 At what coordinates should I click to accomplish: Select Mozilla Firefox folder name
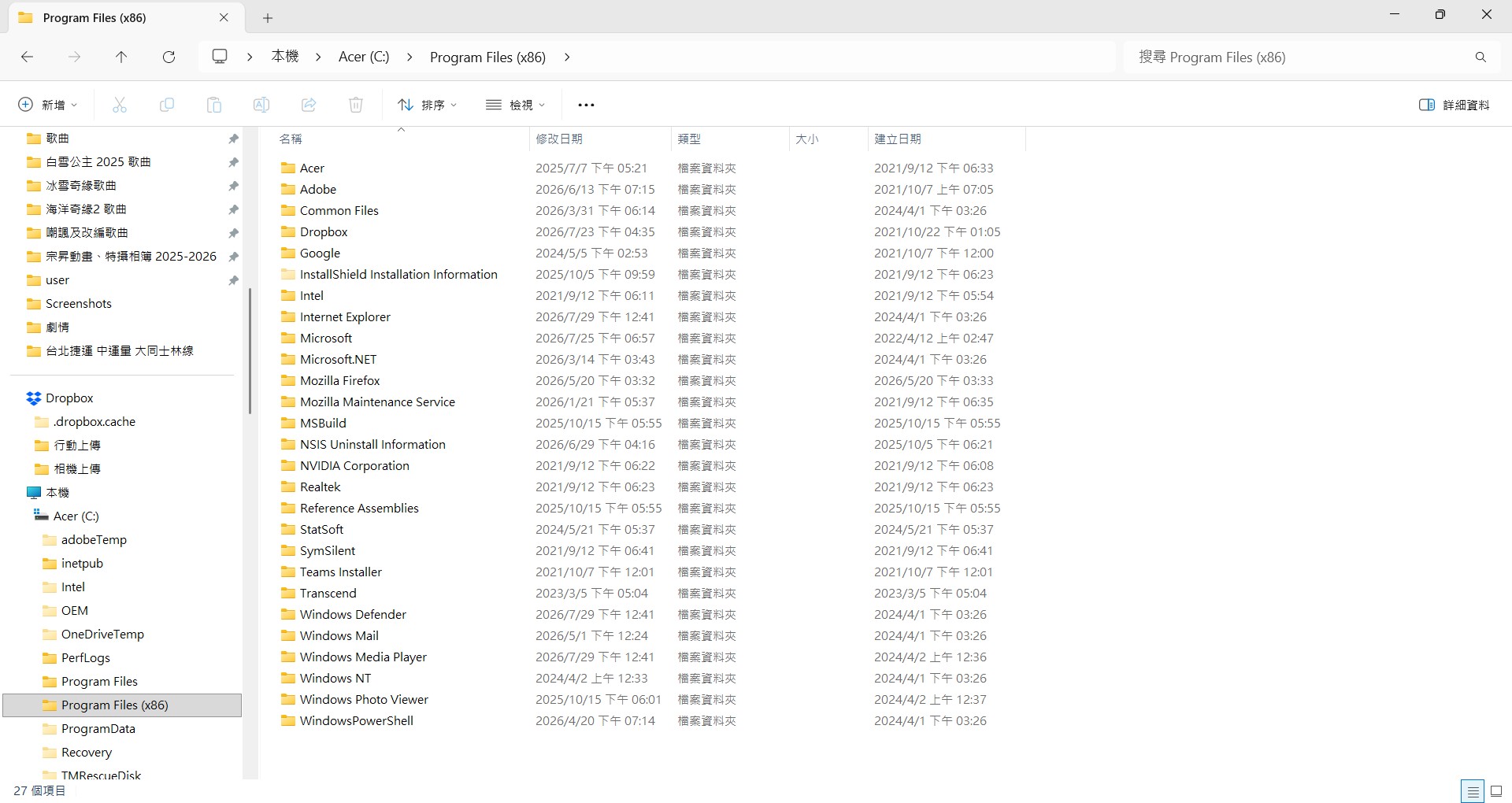[x=340, y=380]
